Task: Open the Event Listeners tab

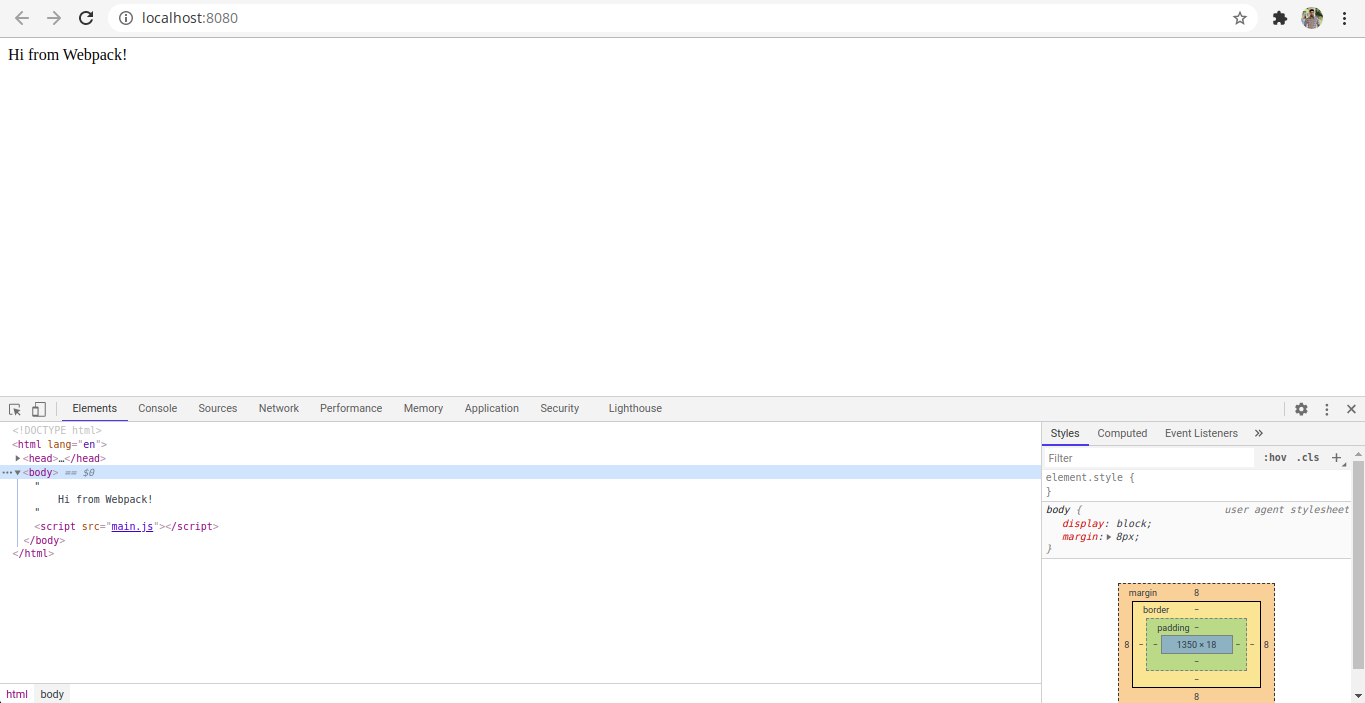Action: click(1201, 433)
